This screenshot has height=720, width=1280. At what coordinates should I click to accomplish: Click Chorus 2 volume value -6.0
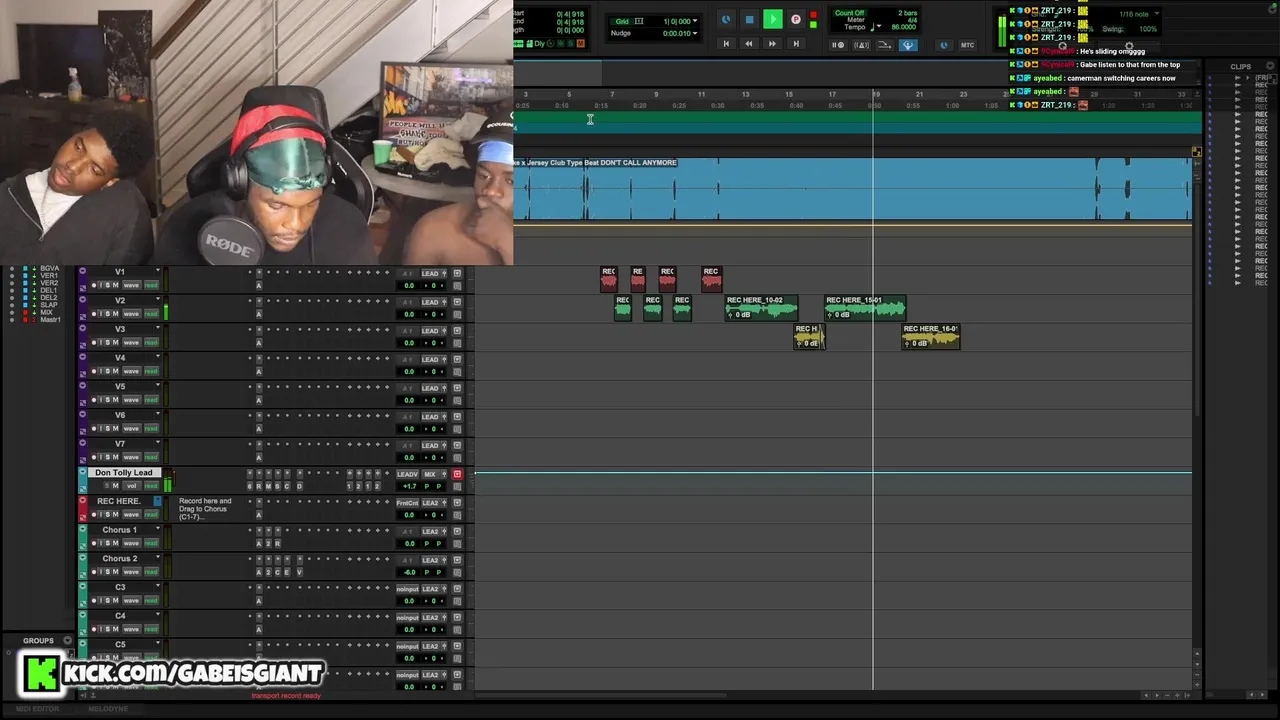point(409,572)
